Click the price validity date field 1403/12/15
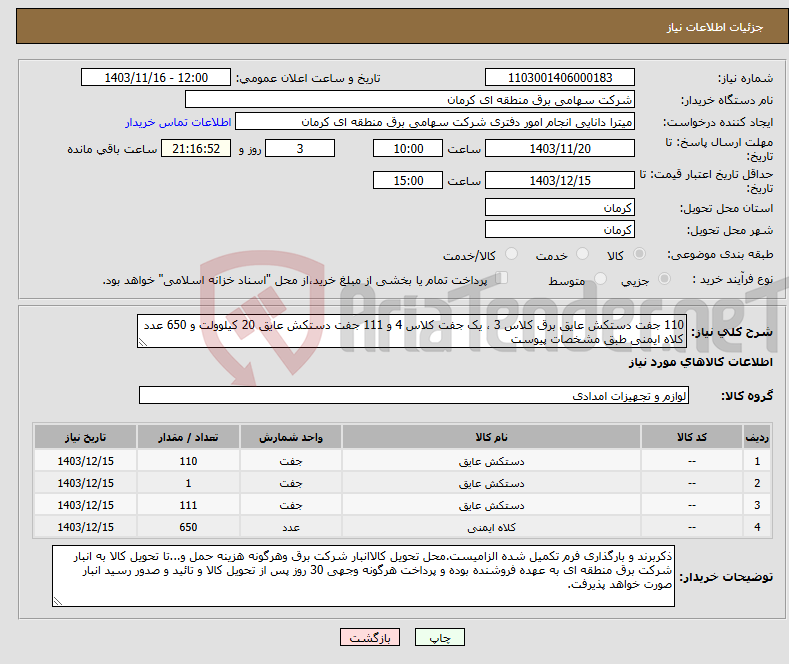This screenshot has height=664, width=789. (x=560, y=180)
